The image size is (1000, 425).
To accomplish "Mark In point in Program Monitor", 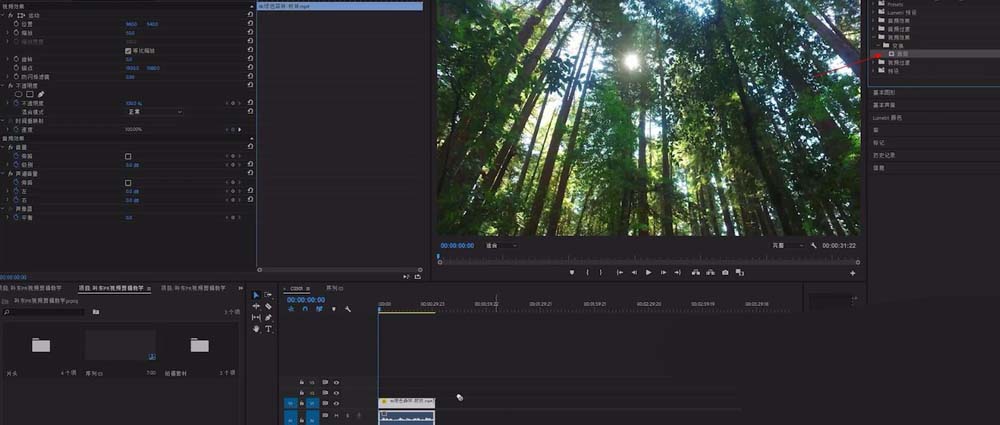I will click(587, 272).
